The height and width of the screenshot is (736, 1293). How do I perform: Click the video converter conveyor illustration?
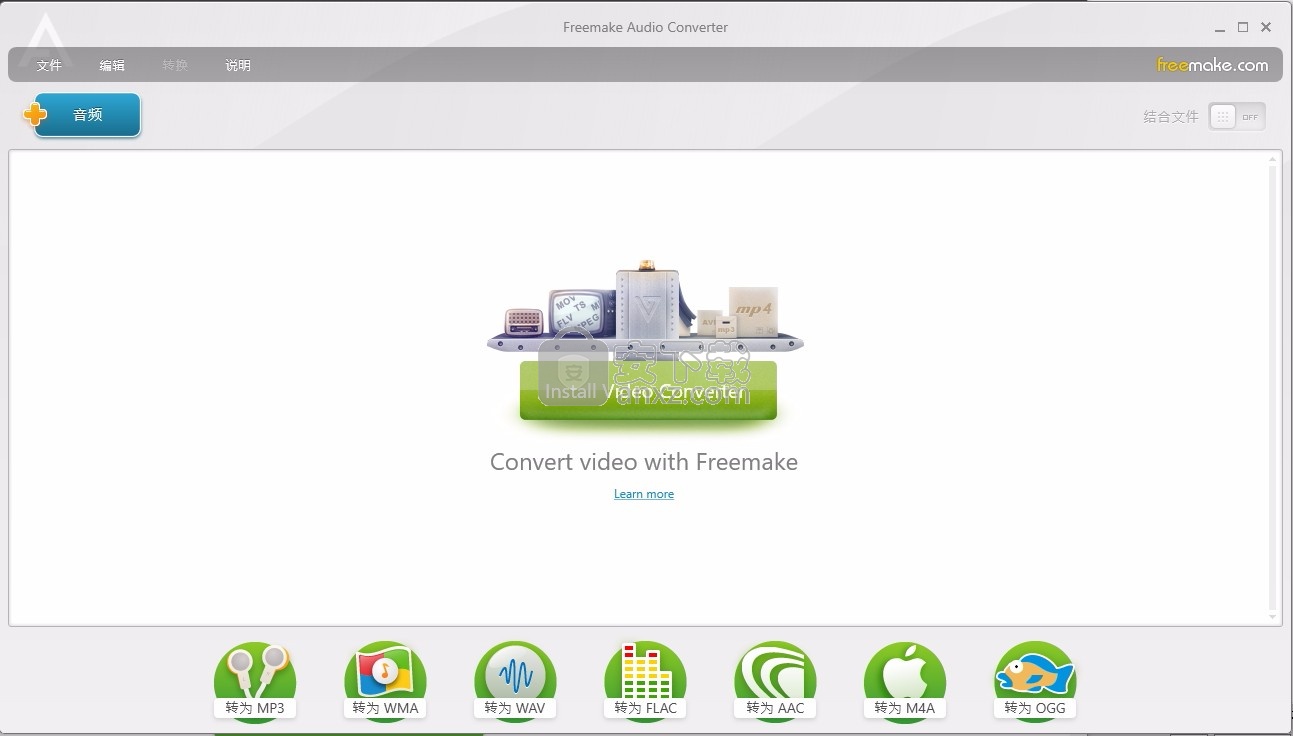click(645, 306)
